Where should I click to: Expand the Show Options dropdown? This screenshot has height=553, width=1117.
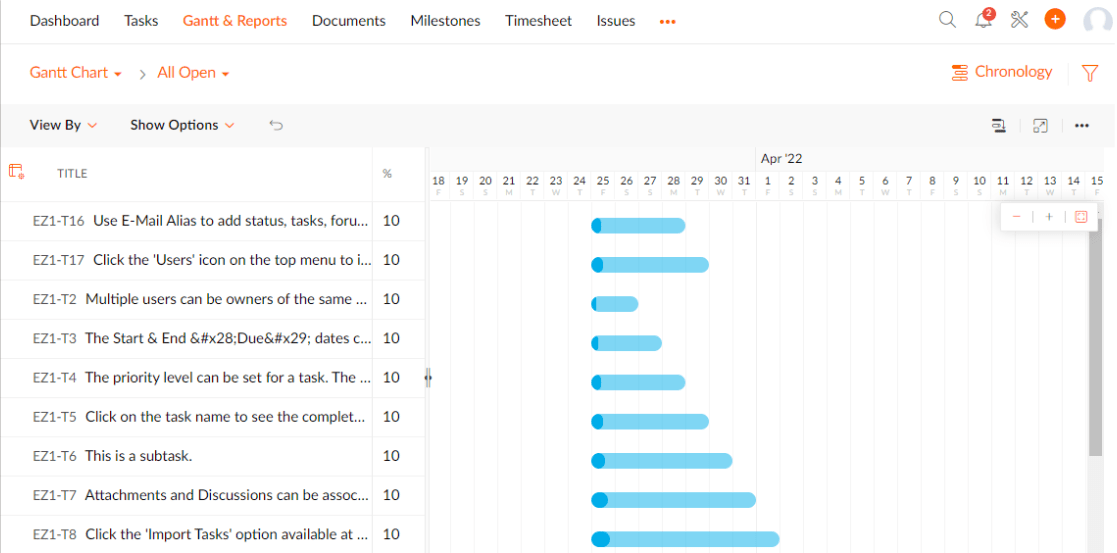tap(182, 125)
